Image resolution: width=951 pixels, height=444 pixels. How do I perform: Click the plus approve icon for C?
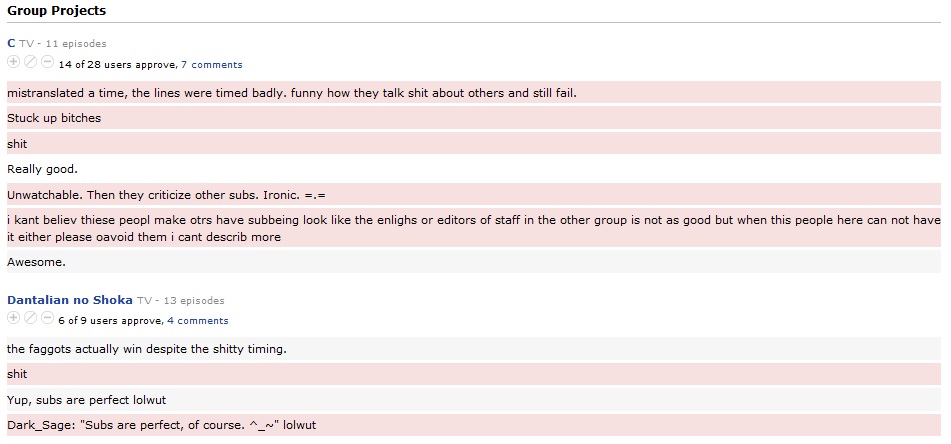coord(13,62)
